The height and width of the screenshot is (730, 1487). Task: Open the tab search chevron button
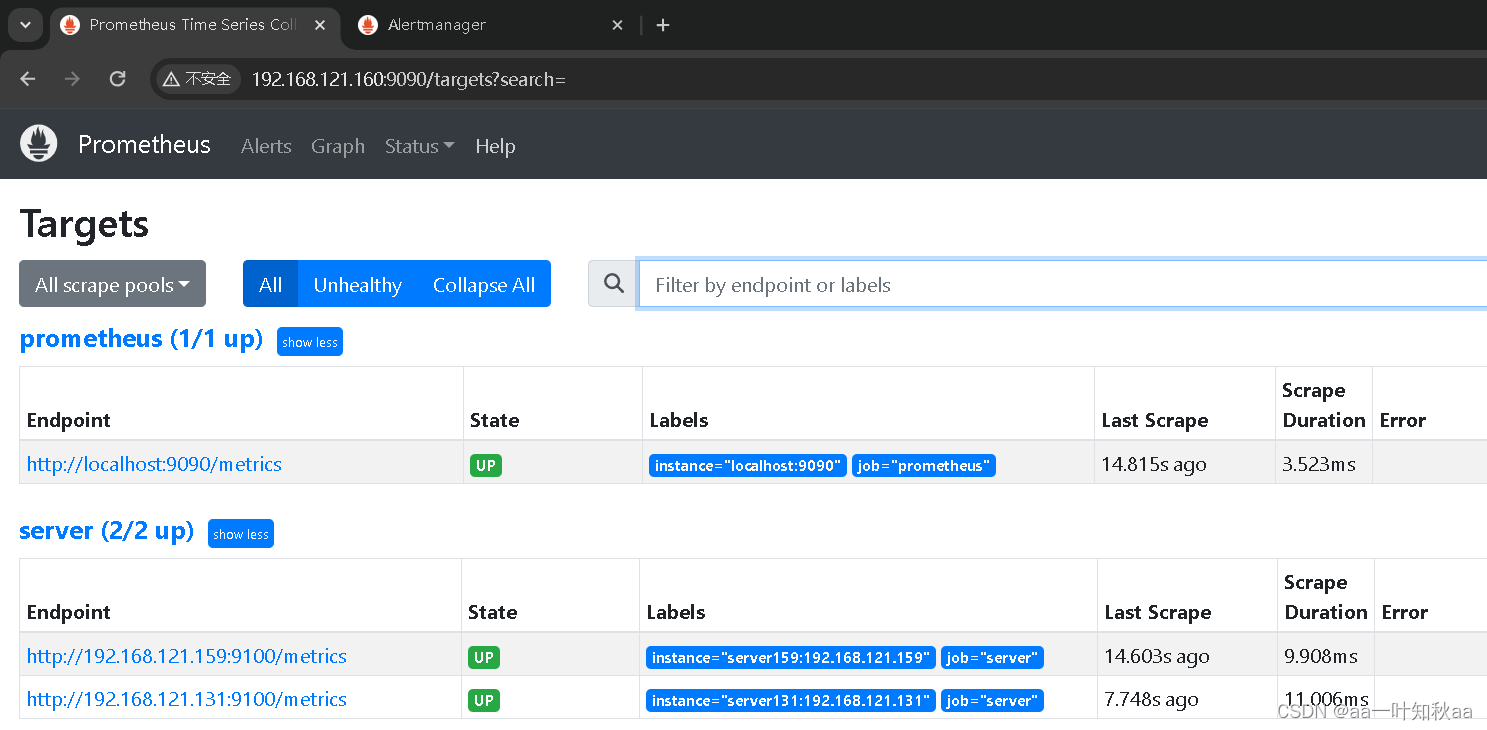[x=25, y=25]
